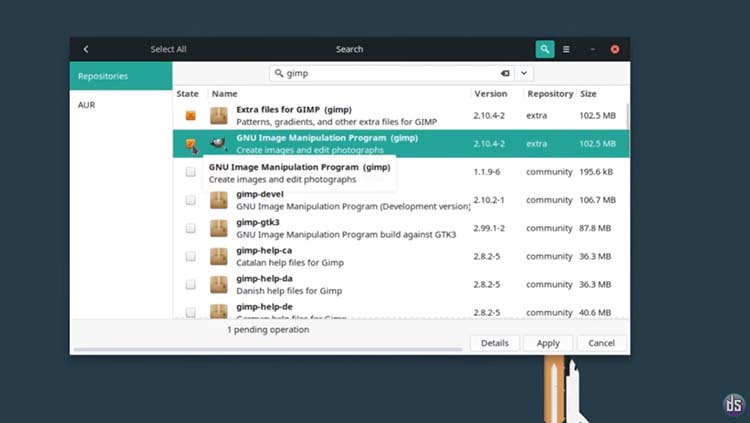Click version 2.99.1-2 of gimp-gtk3
Viewport: 750px width, 423px height.
coord(489,228)
